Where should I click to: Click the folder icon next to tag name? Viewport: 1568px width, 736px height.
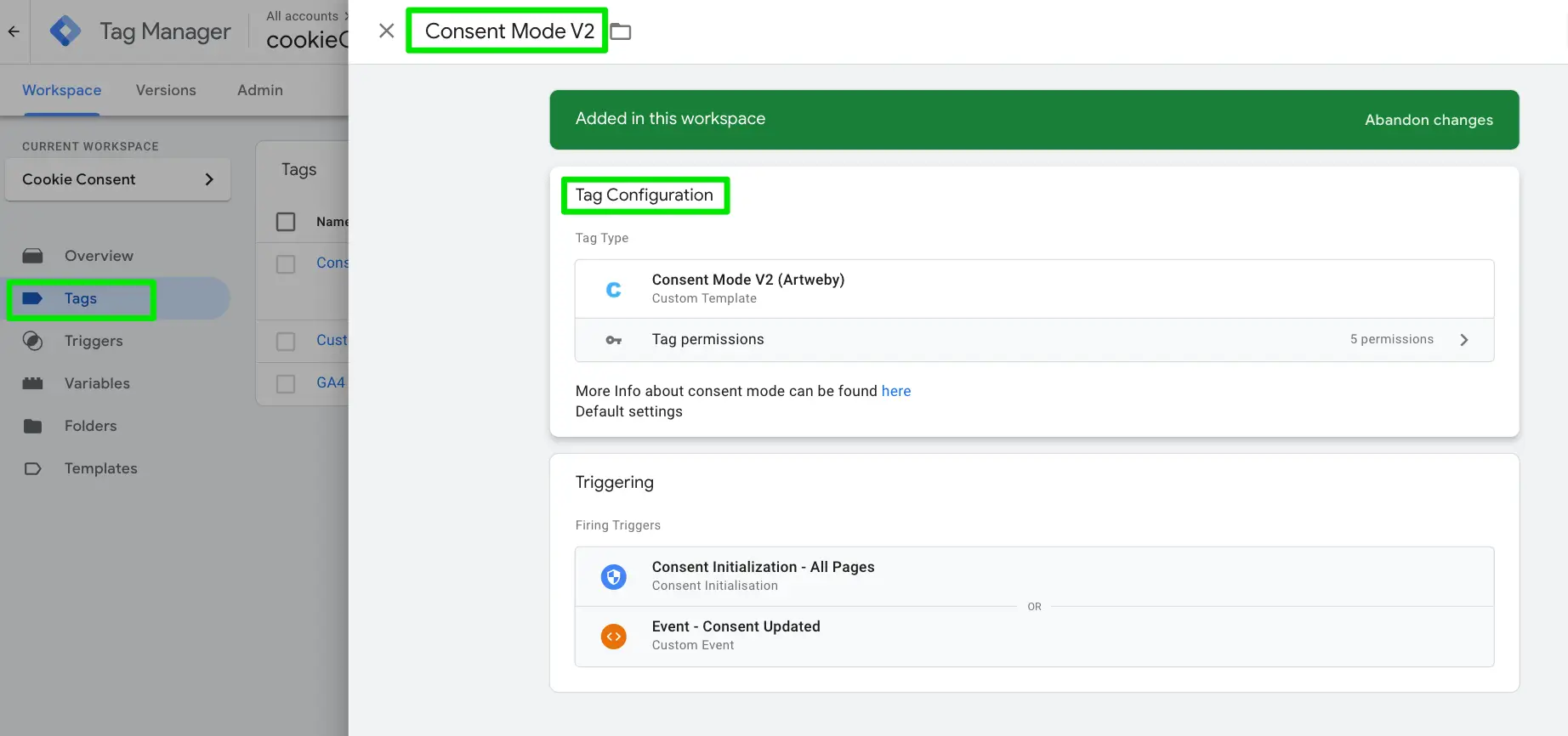pyautogui.click(x=621, y=31)
